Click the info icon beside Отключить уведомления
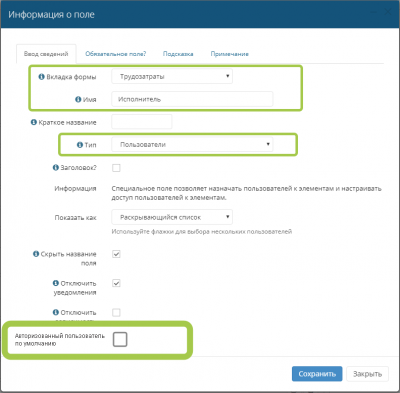The image size is (400, 393). [56, 283]
